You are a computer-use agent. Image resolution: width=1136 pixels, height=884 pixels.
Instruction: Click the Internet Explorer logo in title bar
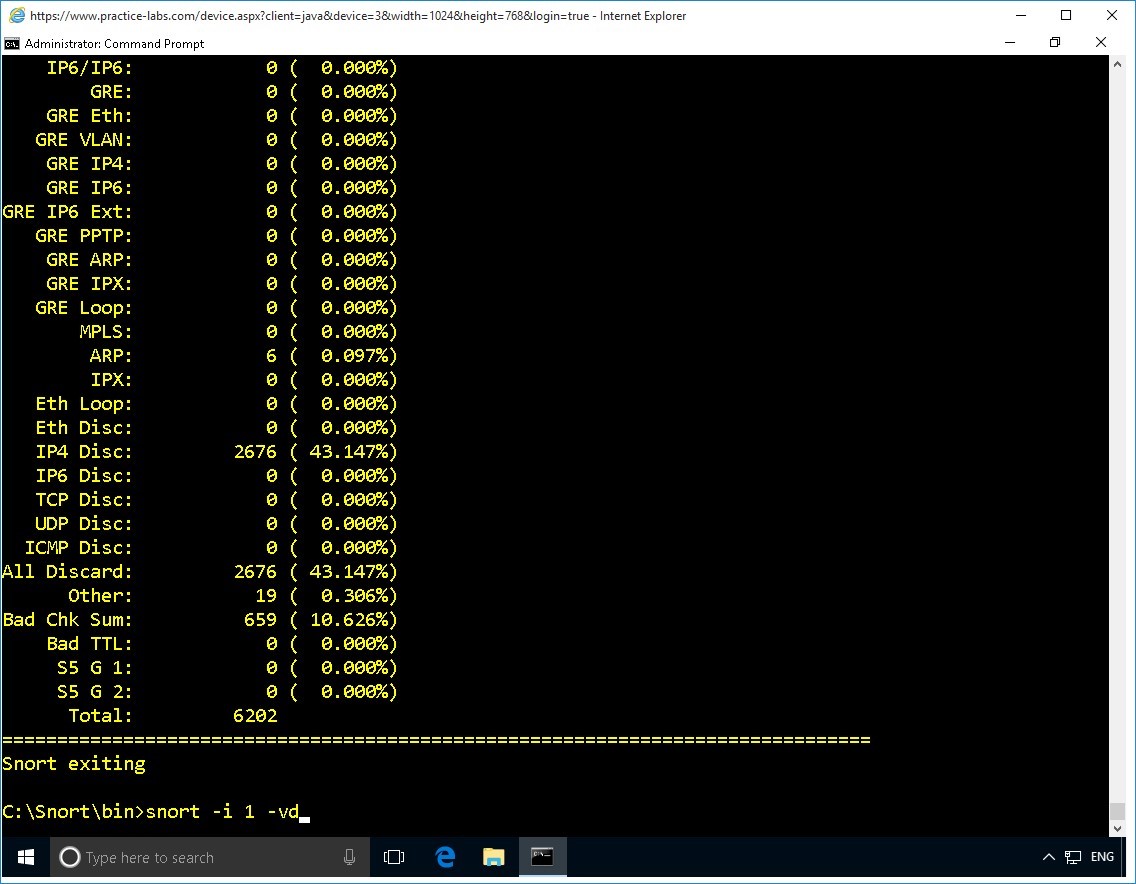coord(15,16)
